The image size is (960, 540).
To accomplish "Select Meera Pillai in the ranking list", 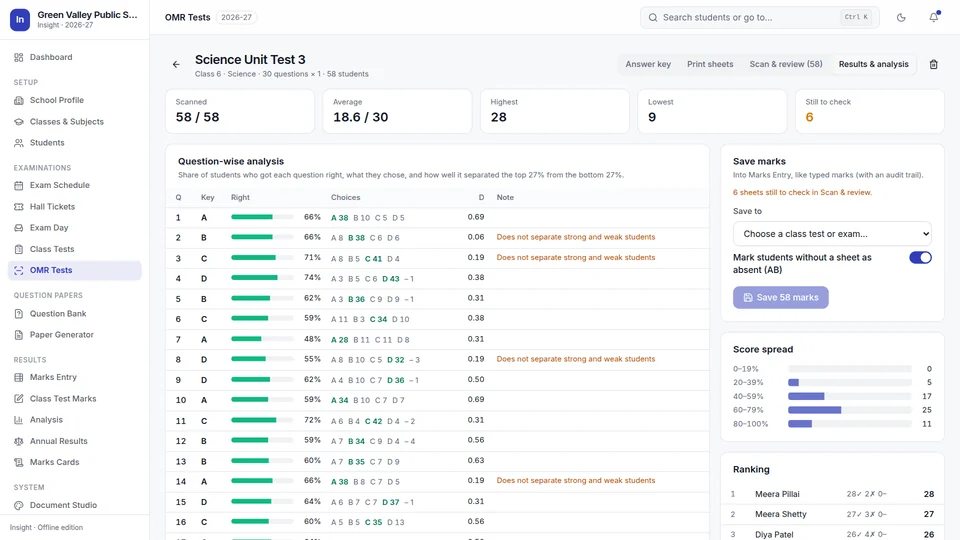I will (832, 494).
